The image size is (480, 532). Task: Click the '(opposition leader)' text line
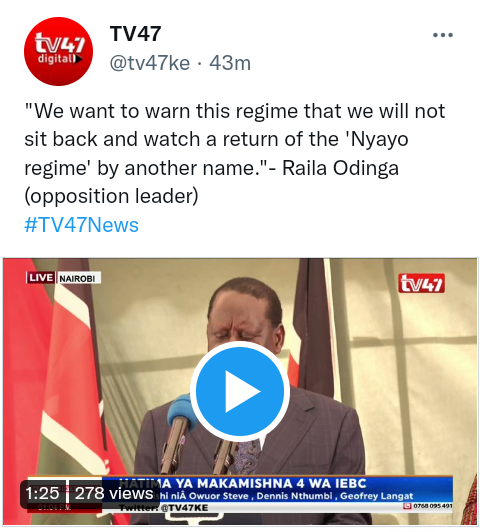(x=111, y=196)
